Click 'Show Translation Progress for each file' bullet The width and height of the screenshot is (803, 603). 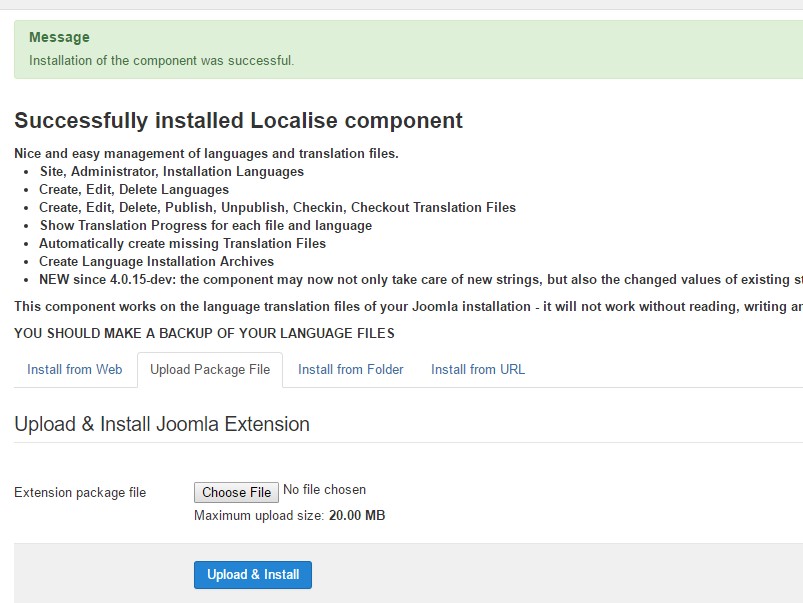(x=206, y=225)
